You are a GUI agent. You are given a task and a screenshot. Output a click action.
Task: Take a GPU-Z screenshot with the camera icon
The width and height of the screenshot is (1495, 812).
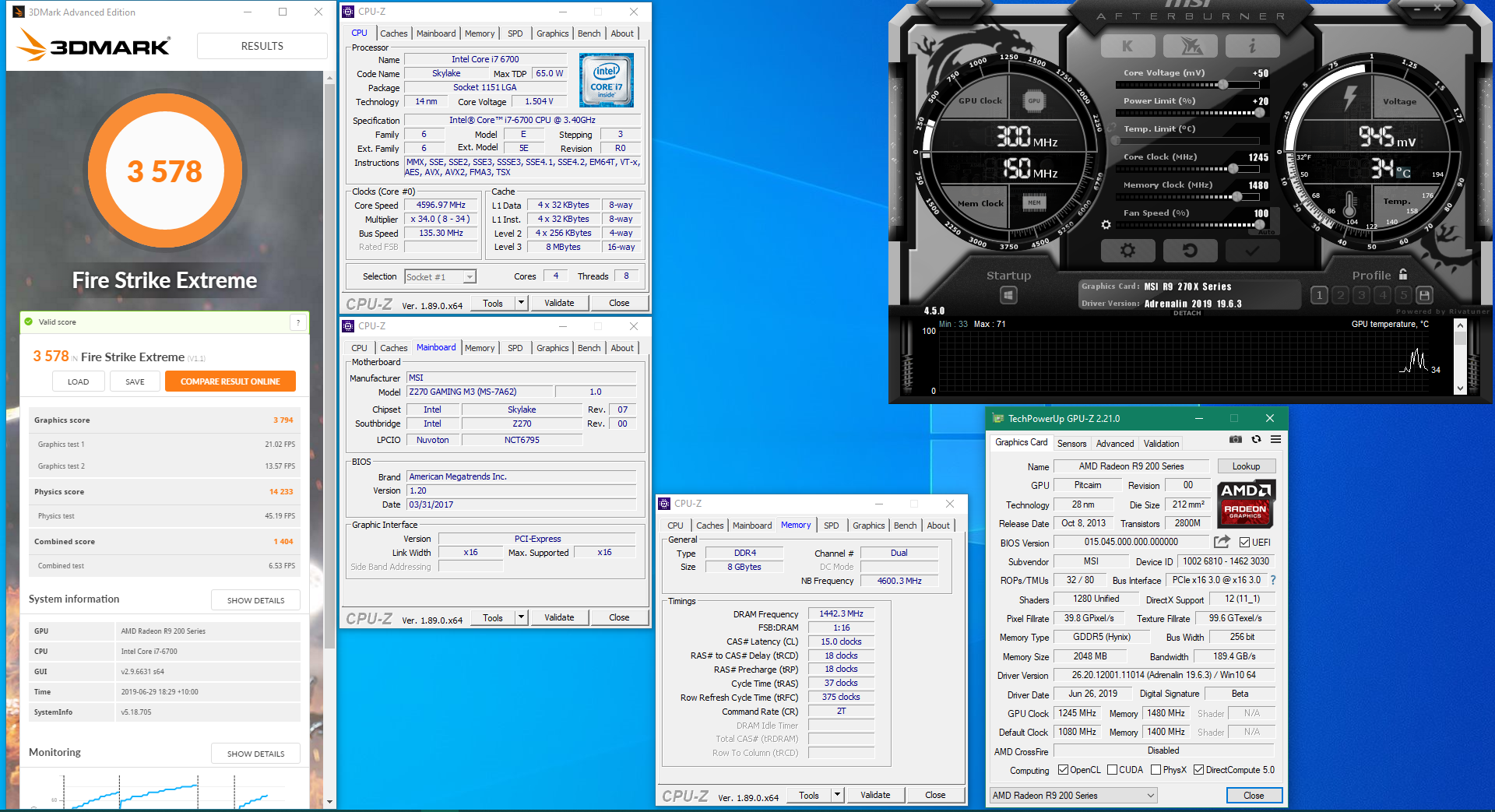(x=1236, y=439)
